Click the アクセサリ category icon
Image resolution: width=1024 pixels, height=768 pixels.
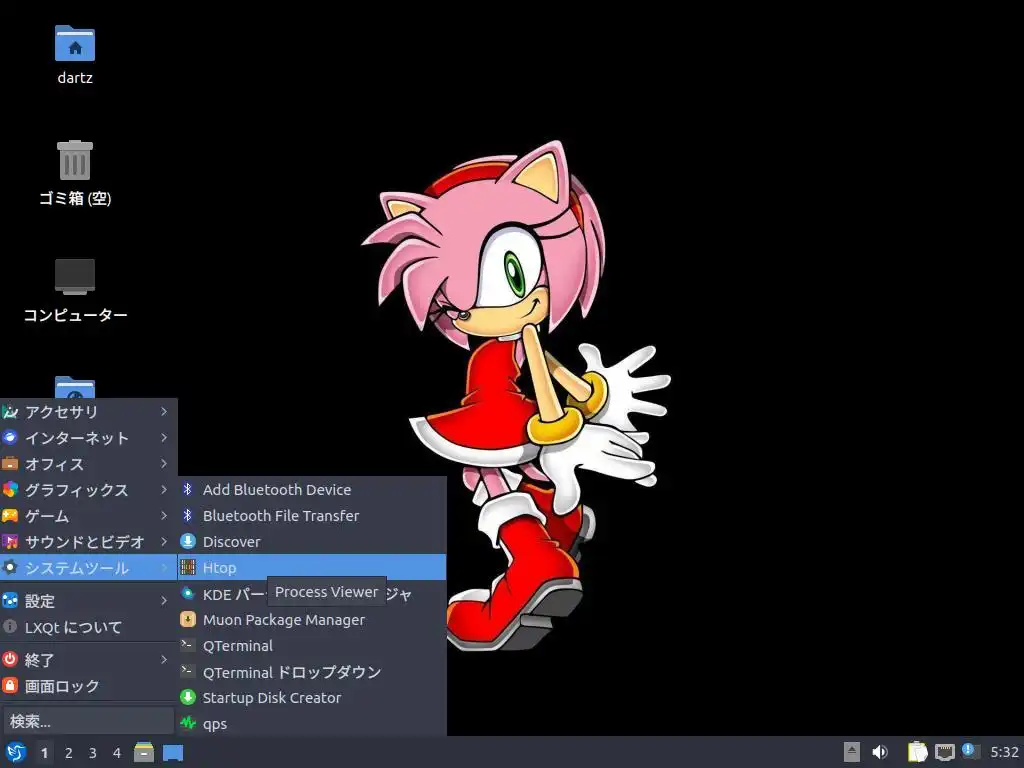click(x=10, y=411)
